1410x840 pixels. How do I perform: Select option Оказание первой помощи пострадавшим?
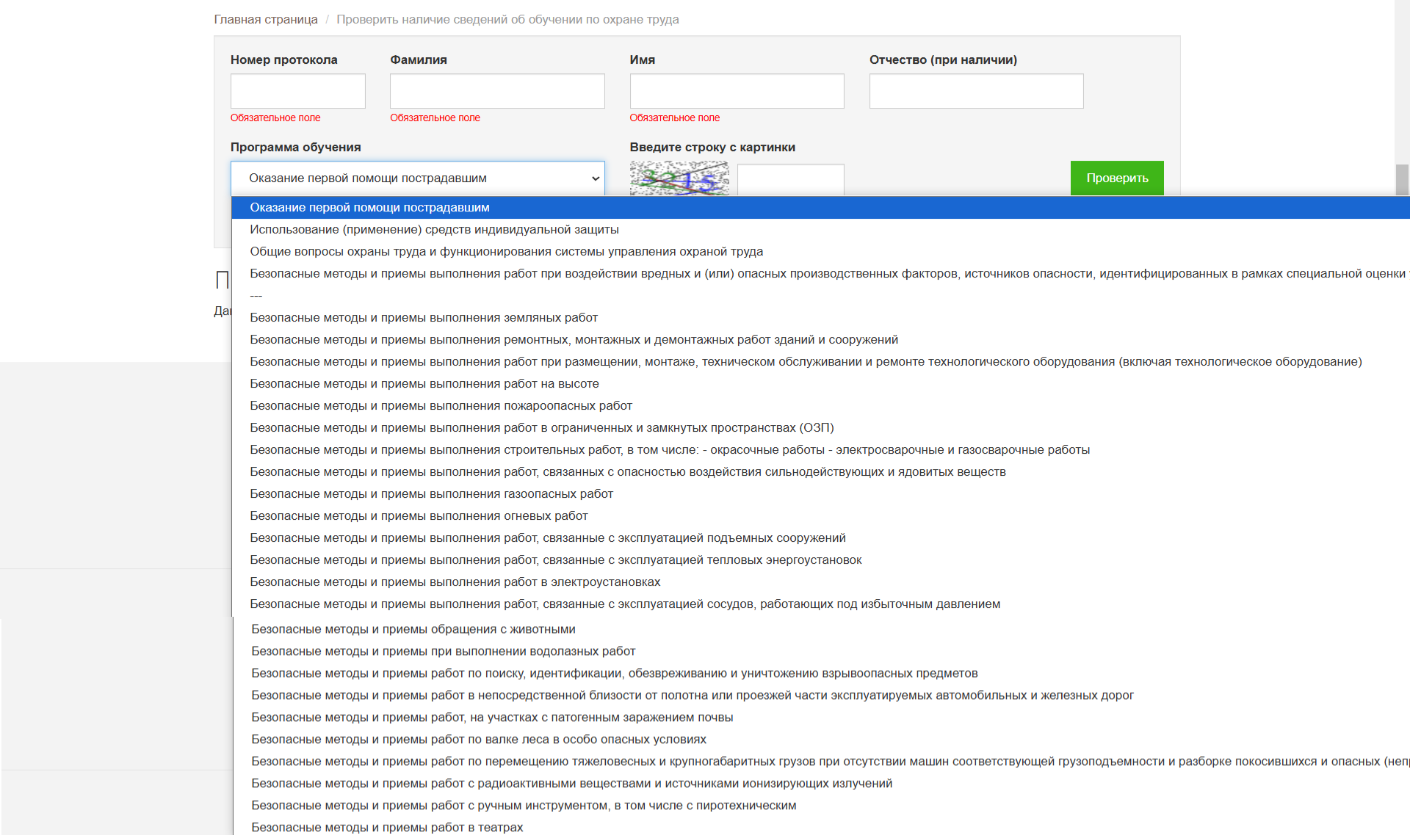point(369,208)
